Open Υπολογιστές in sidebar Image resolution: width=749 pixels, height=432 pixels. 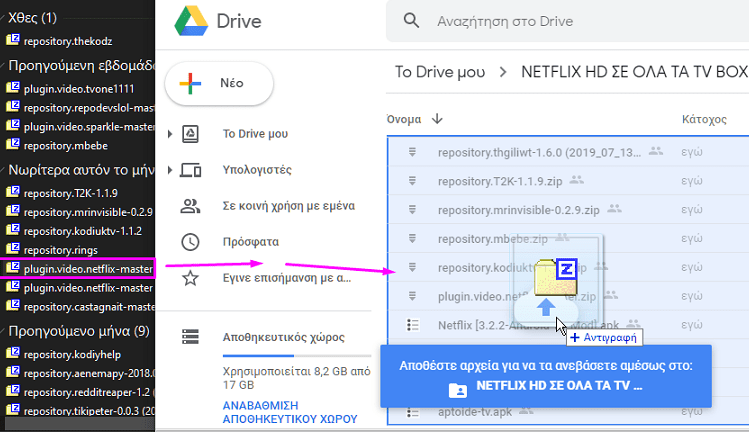[x=257, y=170]
